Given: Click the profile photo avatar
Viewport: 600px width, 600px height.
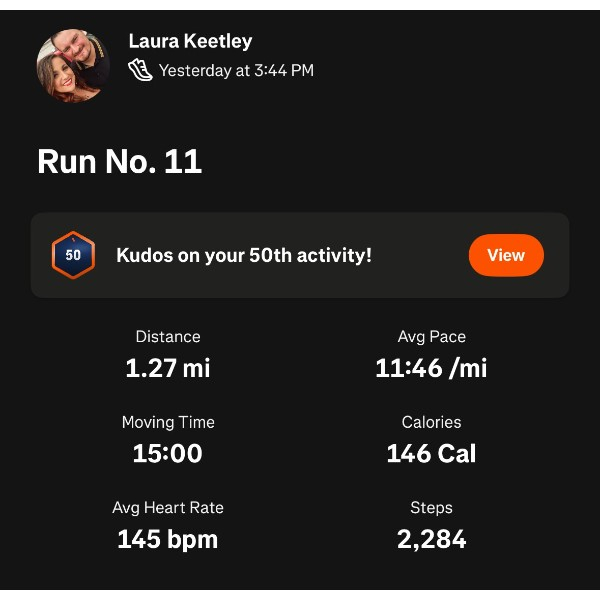Looking at the screenshot, I should coord(73,65).
